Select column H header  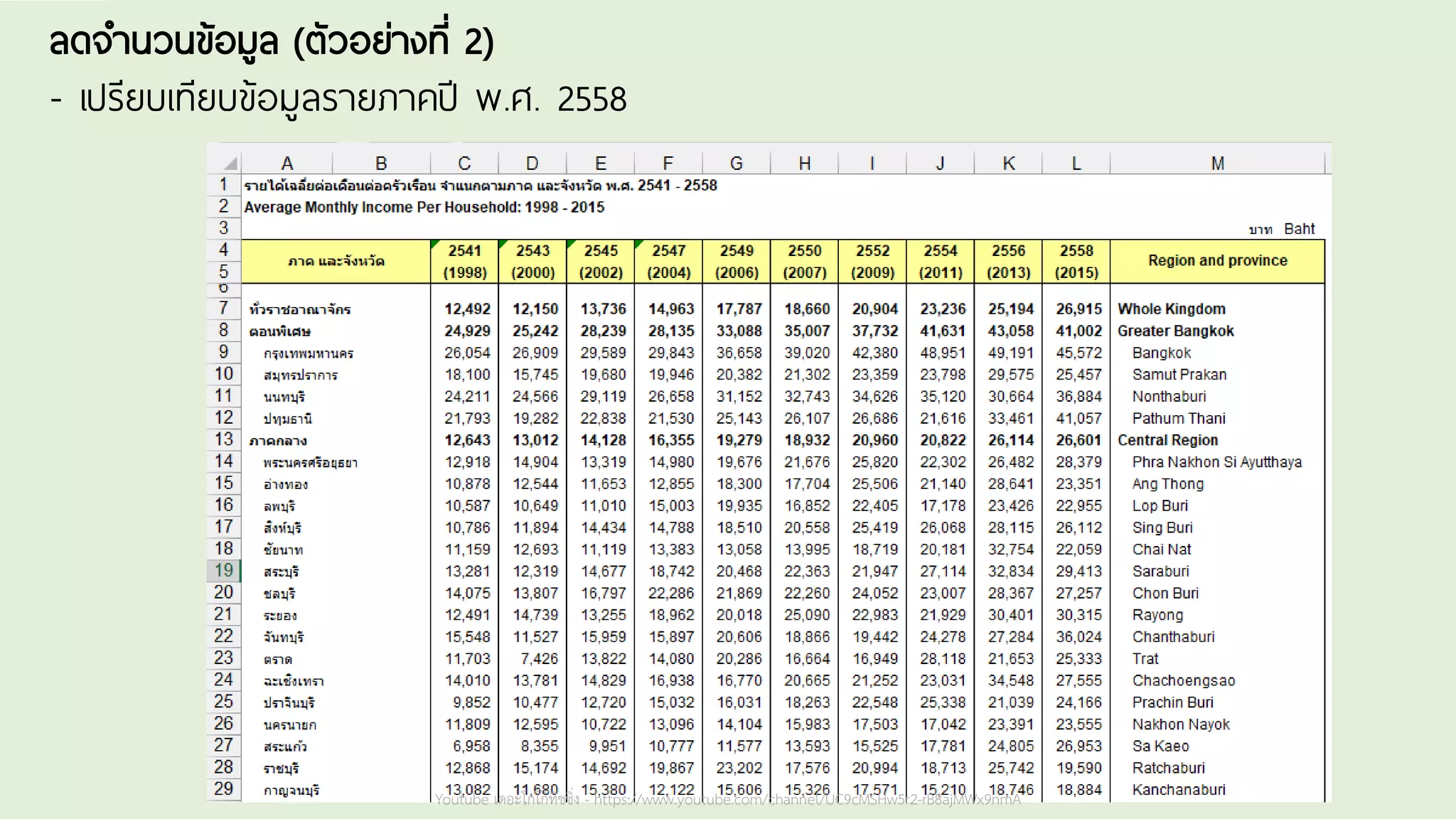(804, 164)
